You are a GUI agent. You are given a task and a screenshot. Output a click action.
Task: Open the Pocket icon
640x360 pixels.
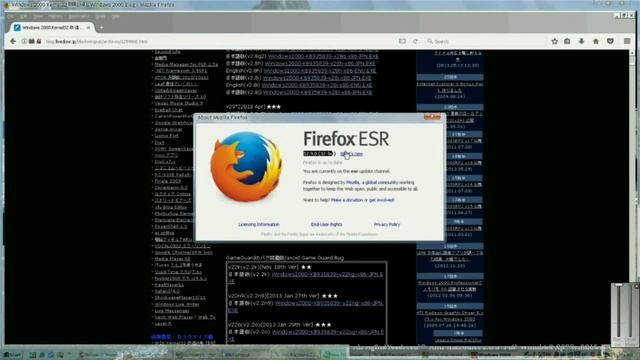(x=610, y=41)
